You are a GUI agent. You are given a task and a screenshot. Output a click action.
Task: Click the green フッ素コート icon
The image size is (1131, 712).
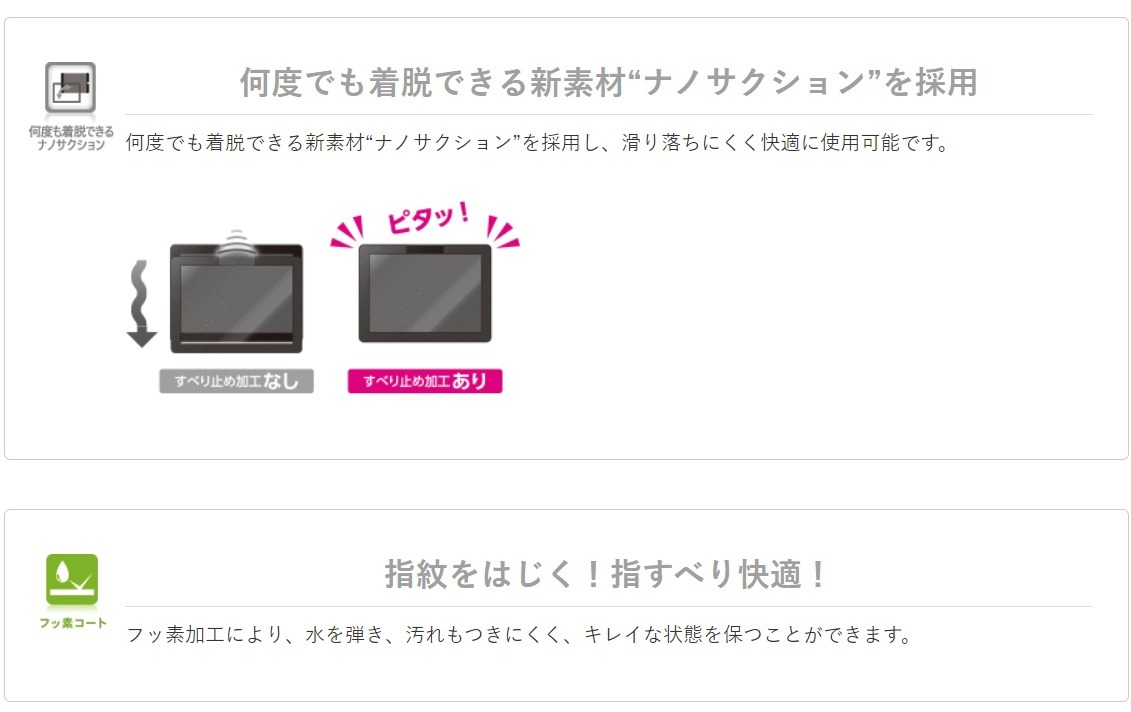point(71,579)
